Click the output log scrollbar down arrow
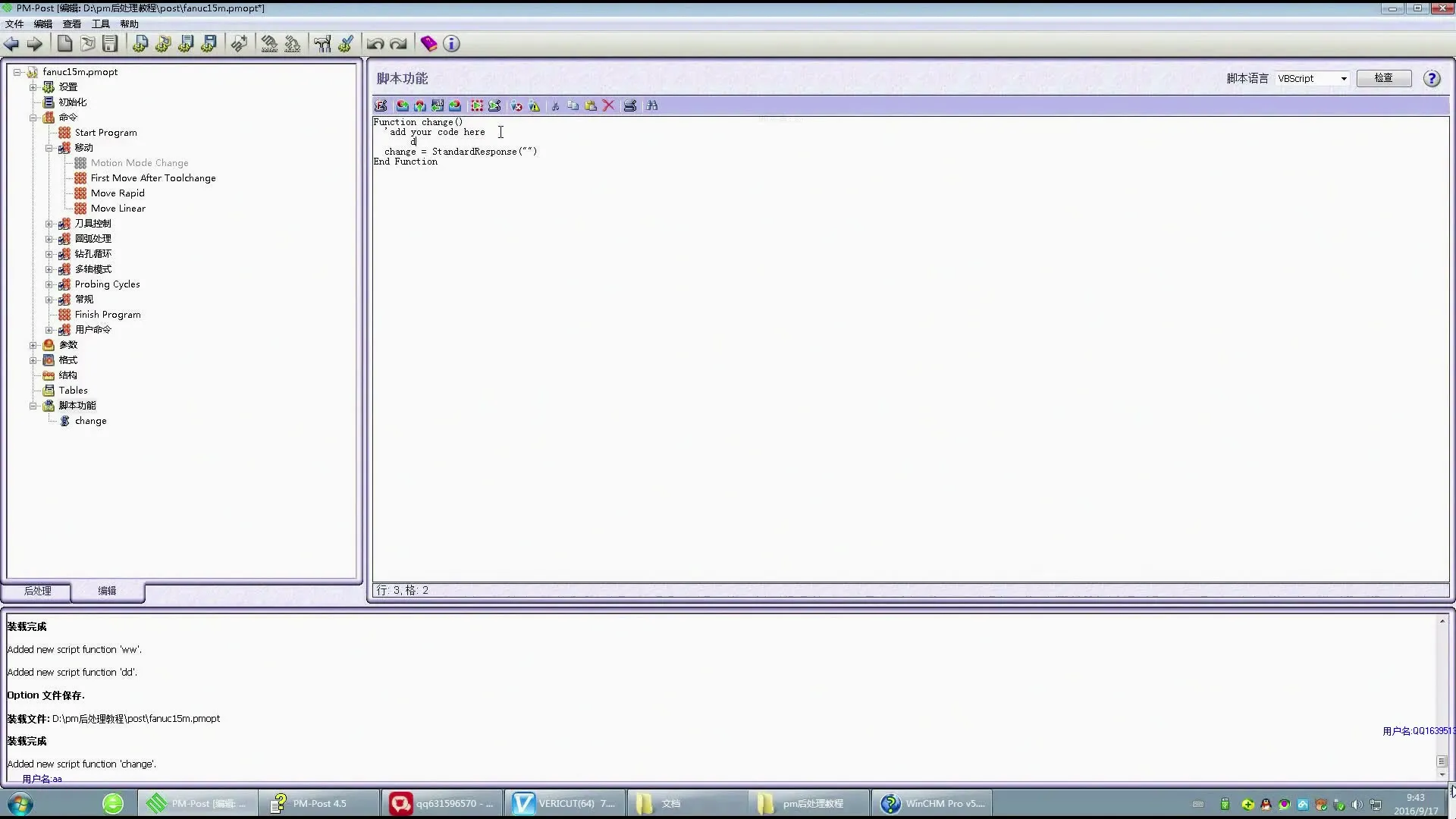This screenshot has width=1456, height=819. 1442,774
